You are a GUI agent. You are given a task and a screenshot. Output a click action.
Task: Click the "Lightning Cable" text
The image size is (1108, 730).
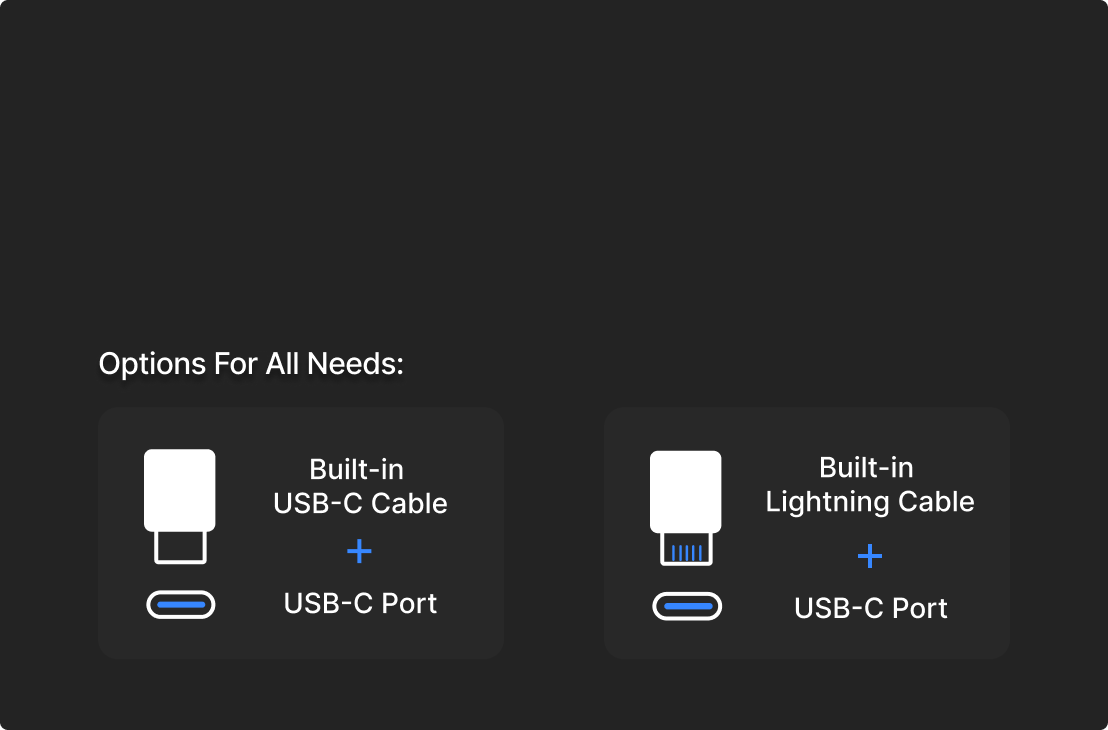[870, 501]
